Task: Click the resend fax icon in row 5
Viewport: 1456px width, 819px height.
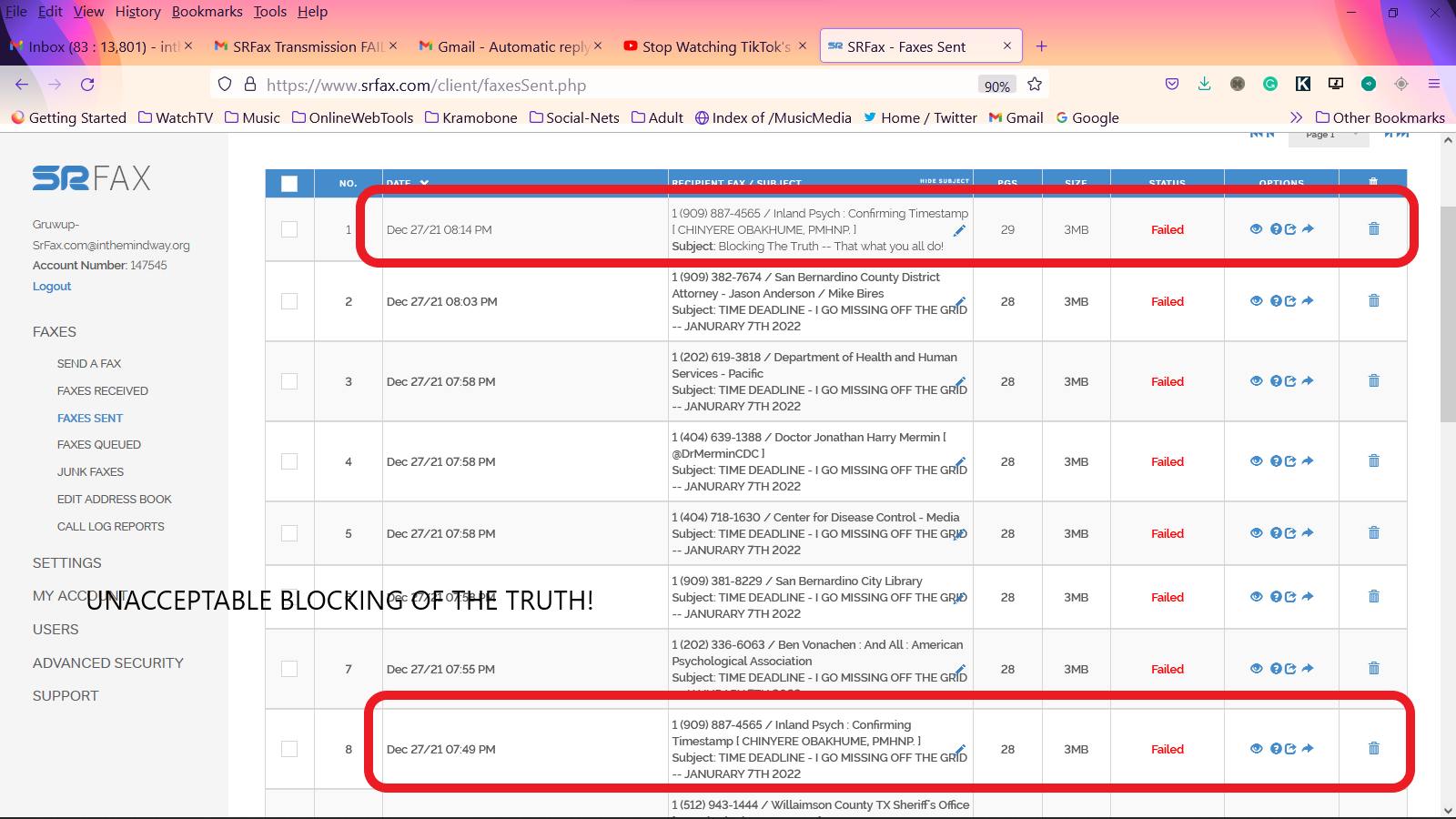Action: 1290,533
